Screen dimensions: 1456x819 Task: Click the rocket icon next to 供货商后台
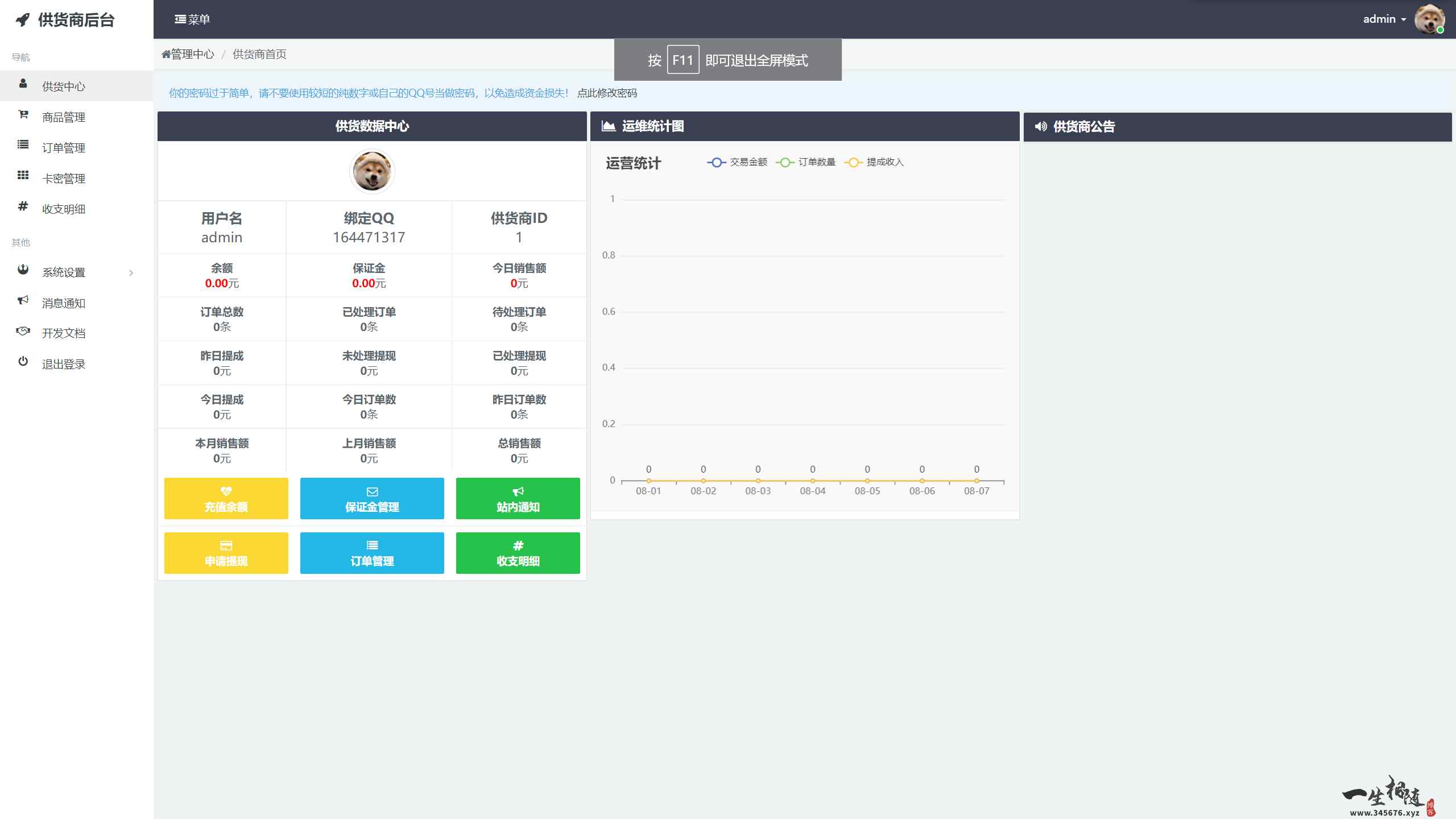pos(22,19)
